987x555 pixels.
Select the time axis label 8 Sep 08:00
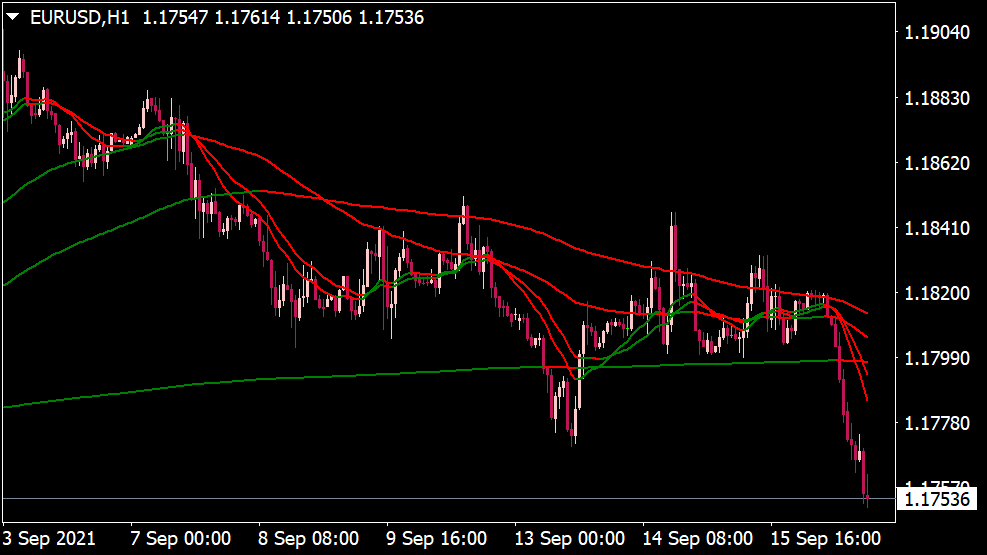(x=308, y=539)
